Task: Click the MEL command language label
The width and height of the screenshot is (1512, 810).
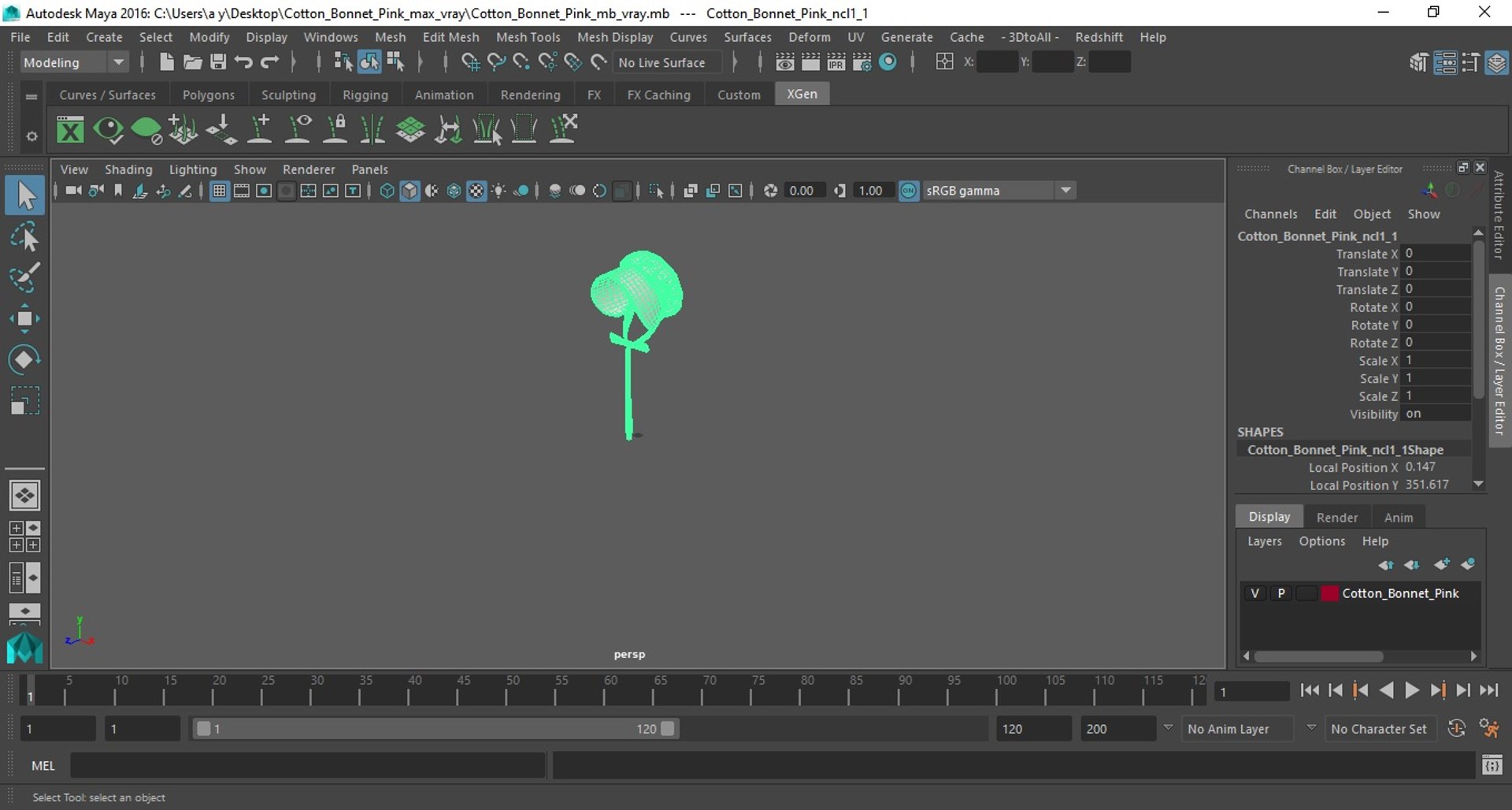Action: [x=43, y=765]
